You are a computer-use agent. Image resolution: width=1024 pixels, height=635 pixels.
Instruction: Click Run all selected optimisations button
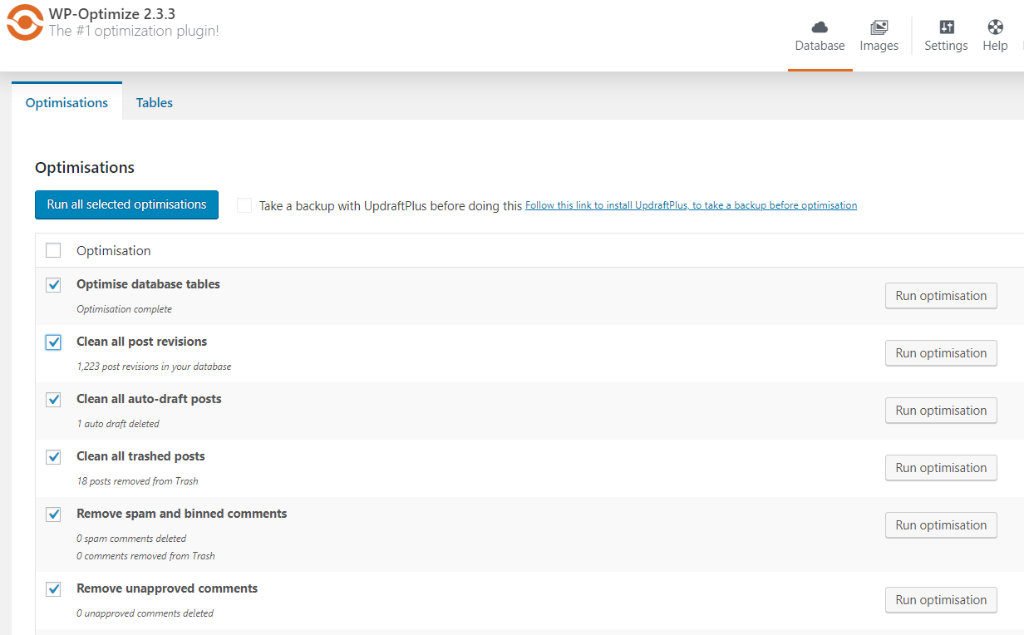127,204
